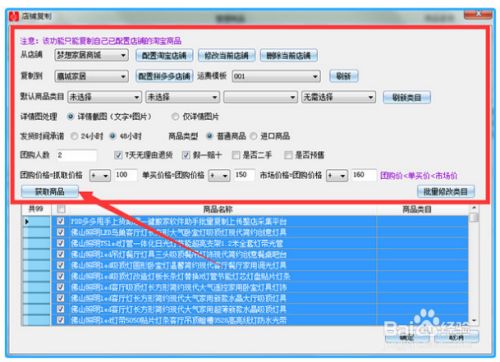Open the 复制到 target shop dropdown
Screen dimensions: 500x362
pos(91,76)
